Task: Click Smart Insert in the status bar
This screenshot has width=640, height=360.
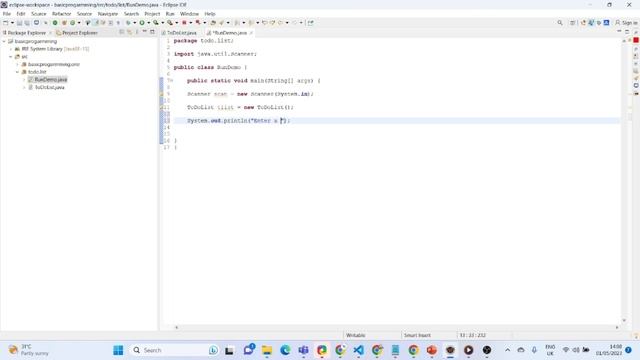Action: coord(417,335)
